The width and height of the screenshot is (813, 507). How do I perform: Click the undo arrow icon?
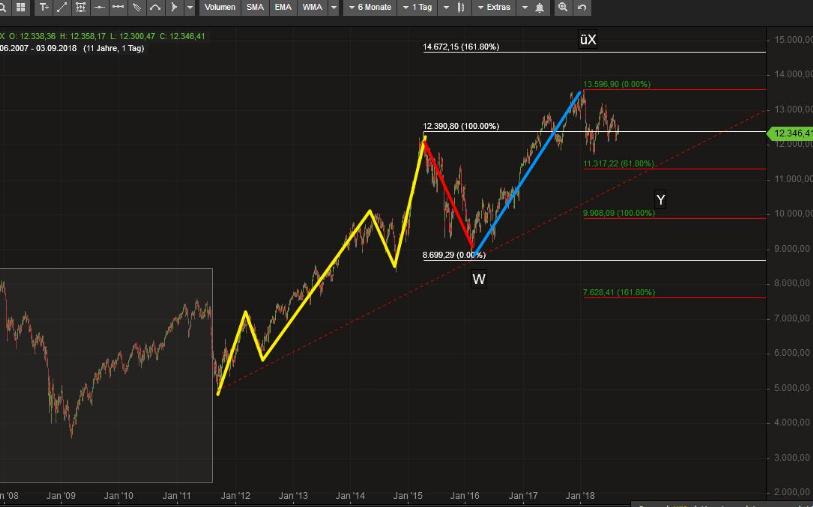pos(582,7)
